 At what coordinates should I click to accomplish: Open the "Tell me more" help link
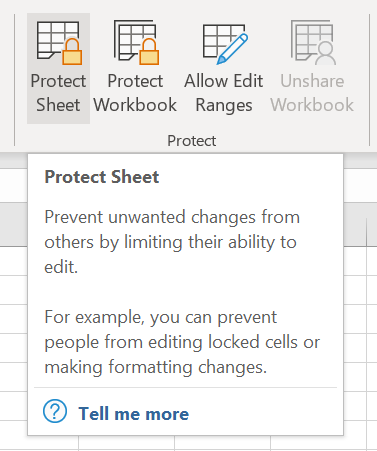pyautogui.click(x=134, y=414)
